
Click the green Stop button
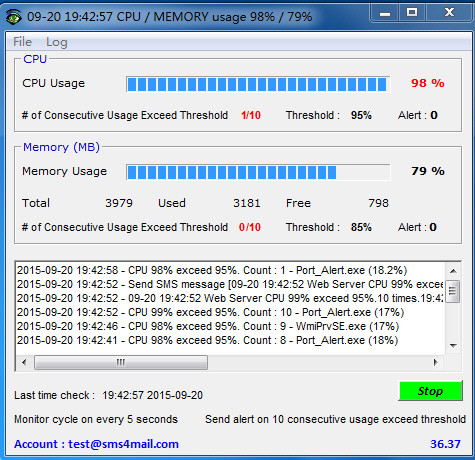point(430,391)
